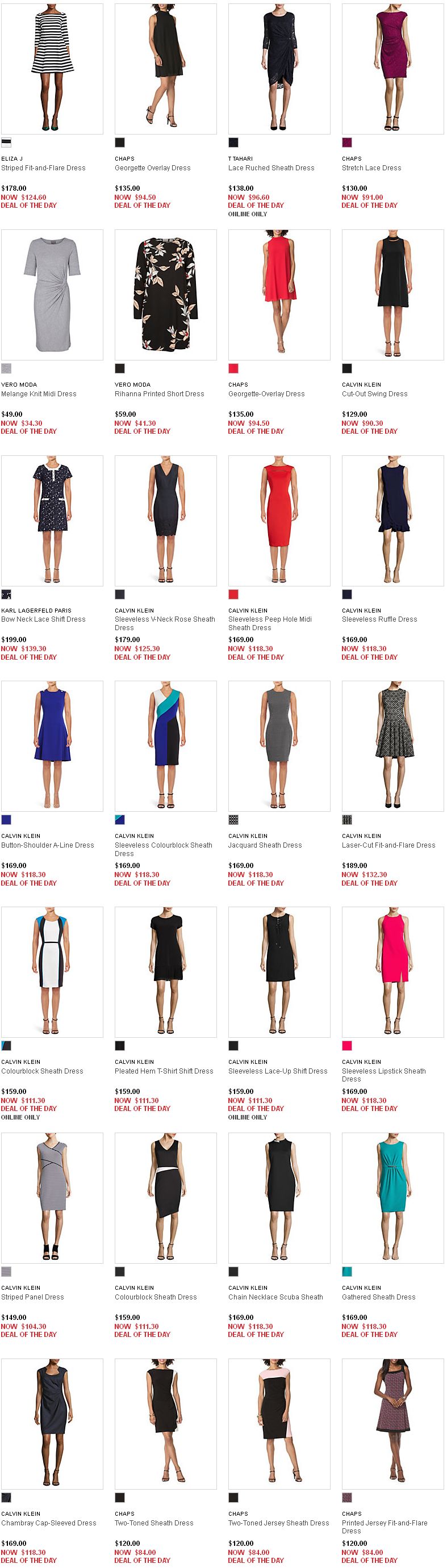Open Cut-Out Swing Dress product link

tap(374, 394)
